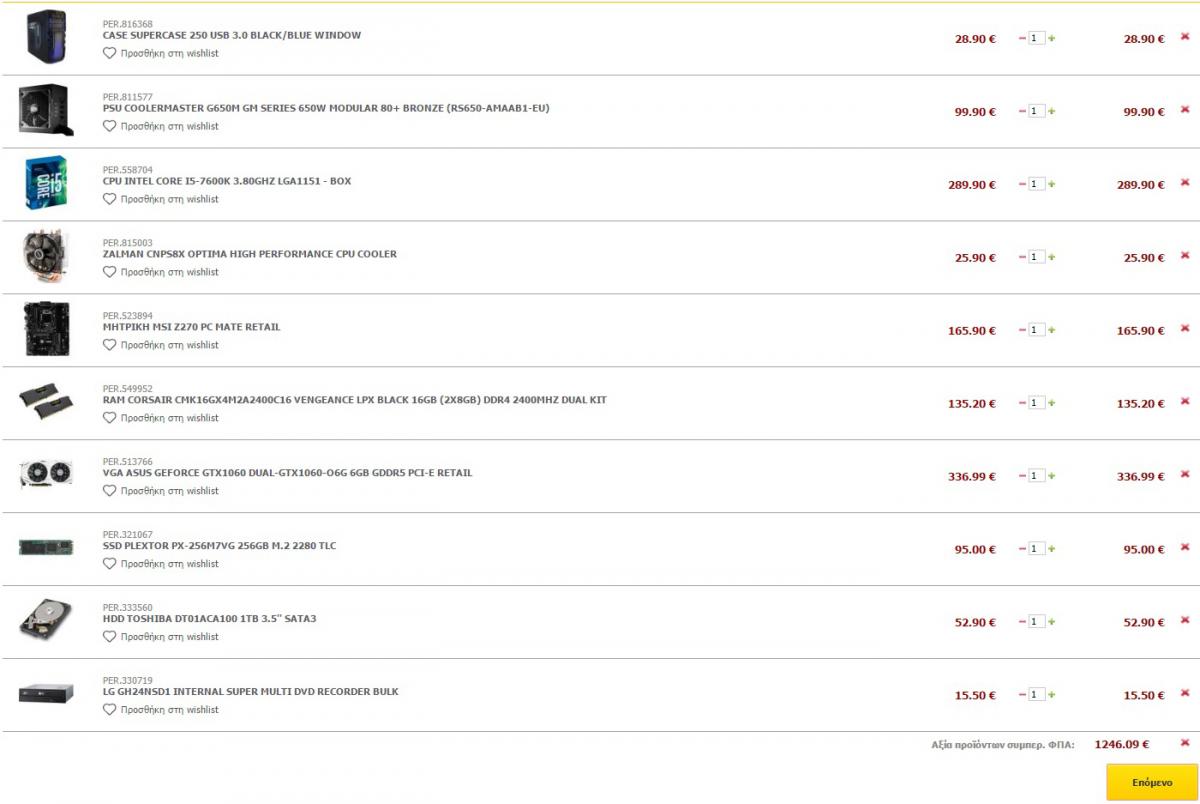Open the Corsair Vengeance LPX product title

pyautogui.click(x=355, y=400)
